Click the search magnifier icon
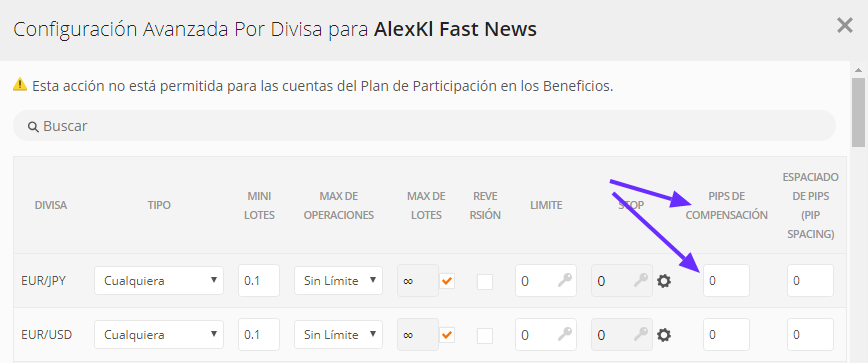Image resolution: width=868 pixels, height=363 pixels. (x=33, y=127)
